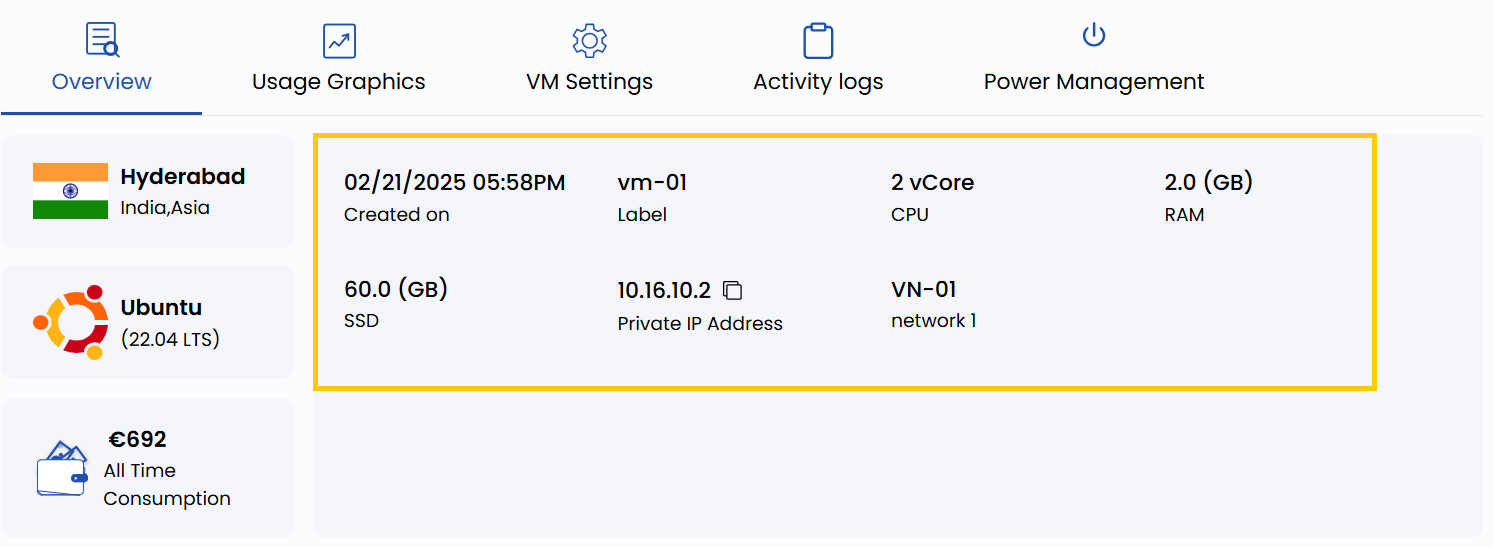Click the Activity logs clipboard icon

pos(818,41)
